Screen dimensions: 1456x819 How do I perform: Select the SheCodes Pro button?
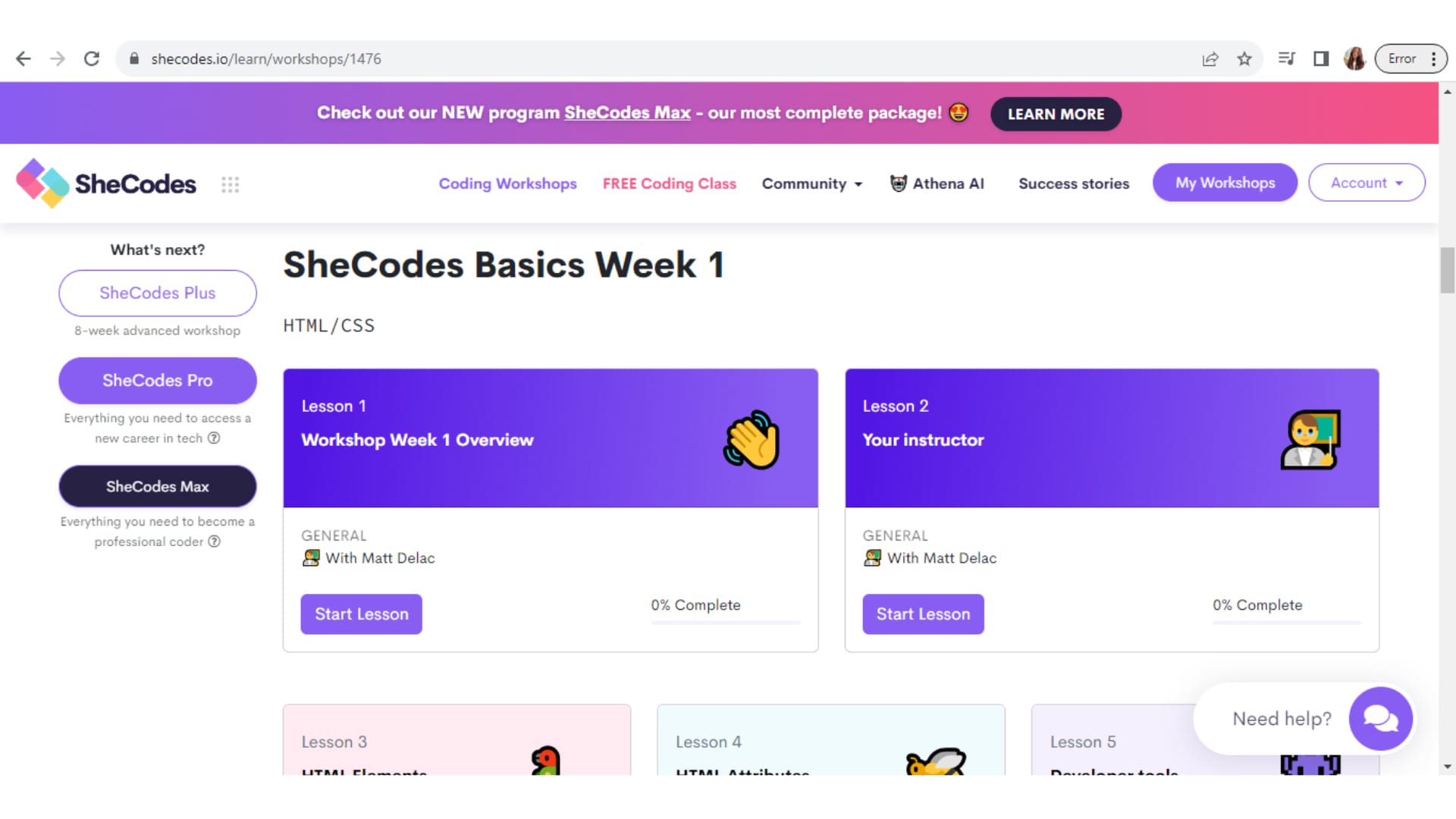[158, 381]
